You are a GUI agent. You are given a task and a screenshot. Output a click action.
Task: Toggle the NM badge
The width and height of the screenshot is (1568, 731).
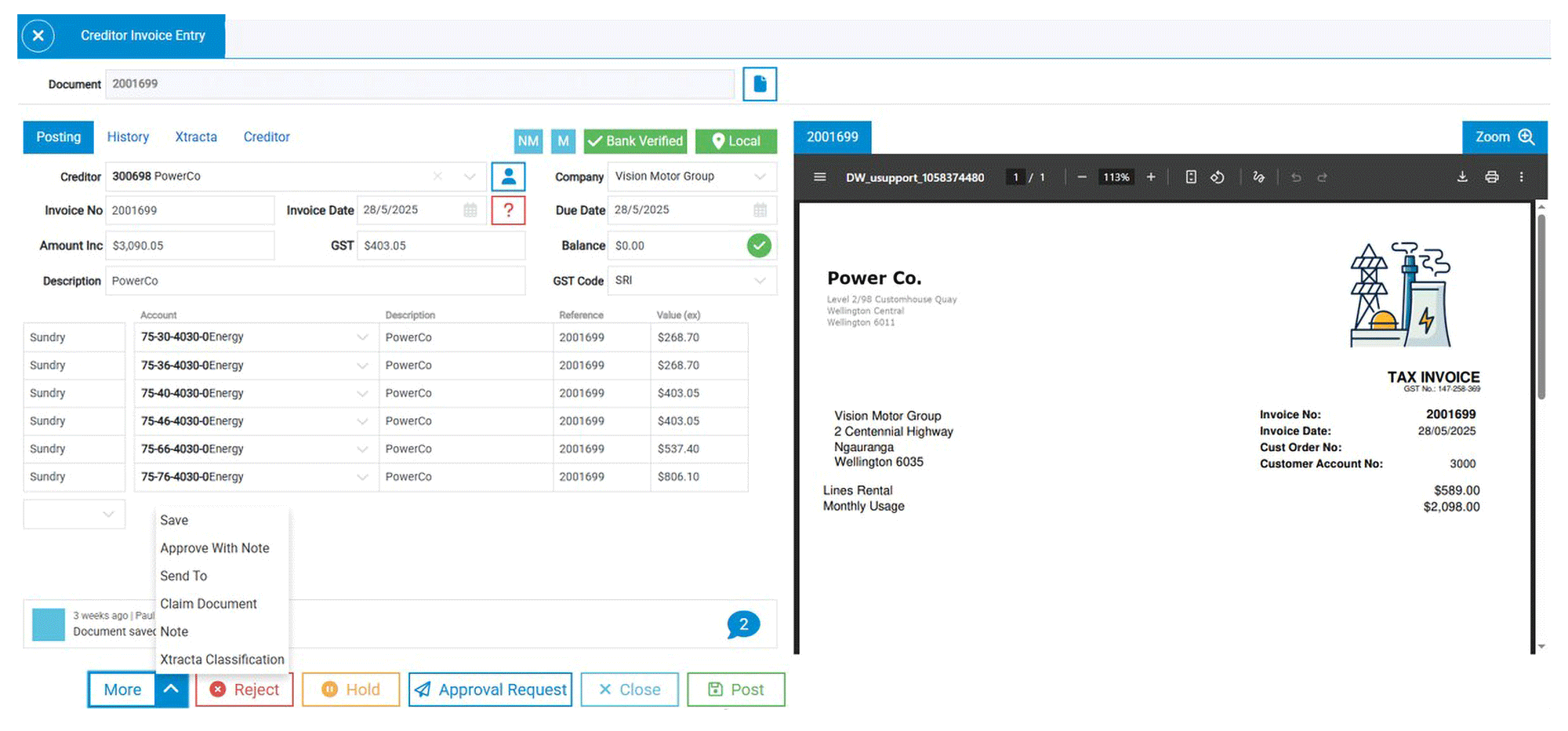click(528, 141)
